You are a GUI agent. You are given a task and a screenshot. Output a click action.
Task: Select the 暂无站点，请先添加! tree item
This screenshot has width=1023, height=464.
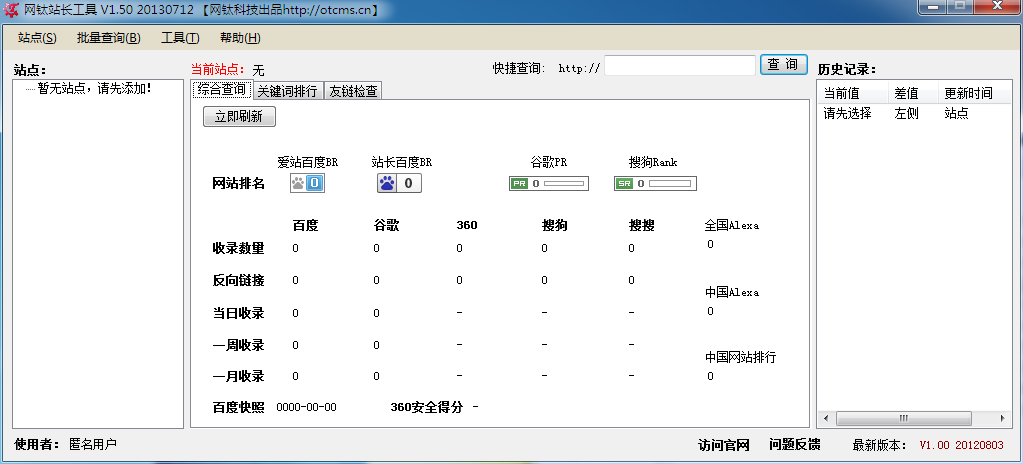pos(95,88)
